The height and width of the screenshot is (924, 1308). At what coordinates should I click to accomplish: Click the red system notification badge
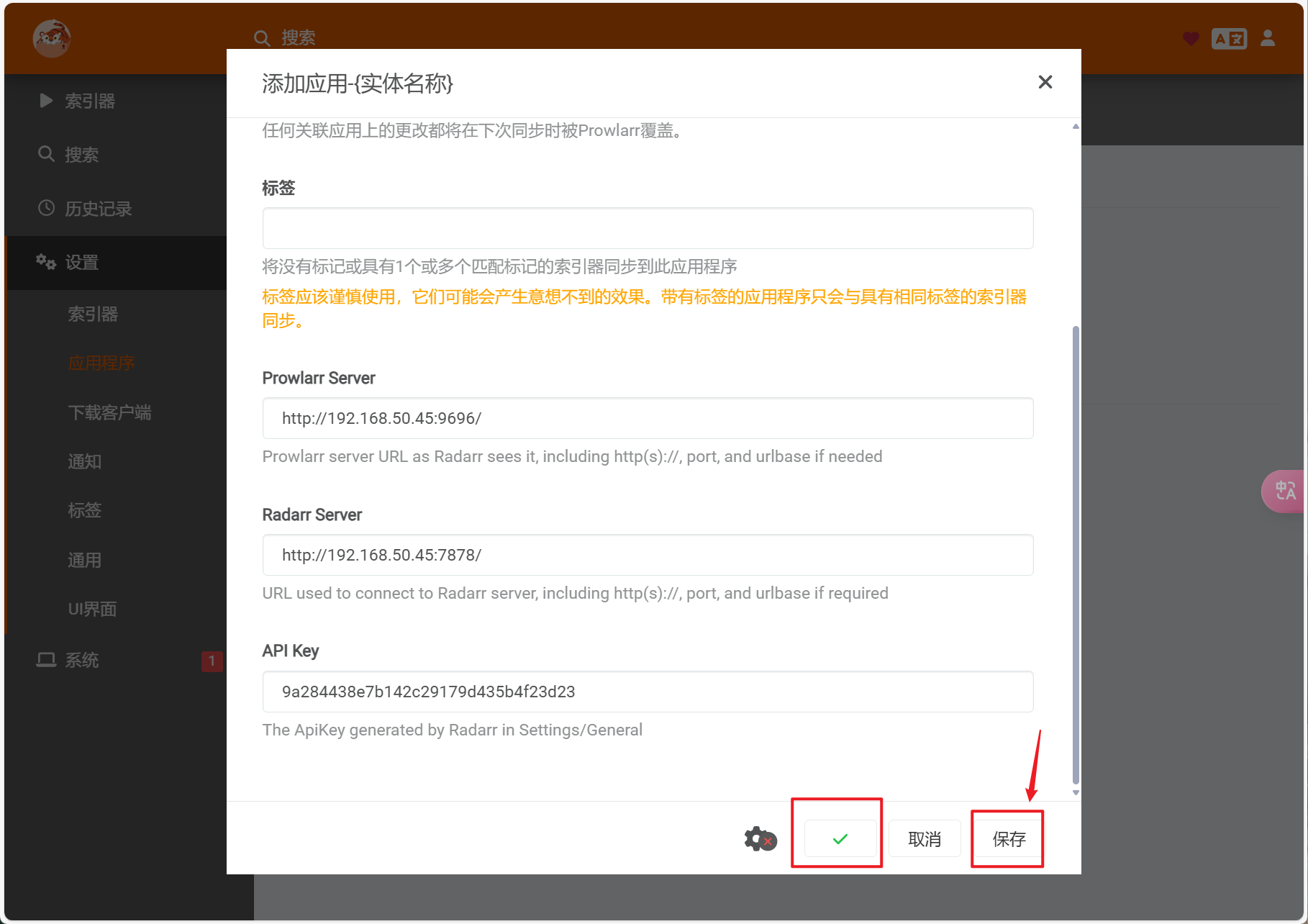click(x=212, y=661)
